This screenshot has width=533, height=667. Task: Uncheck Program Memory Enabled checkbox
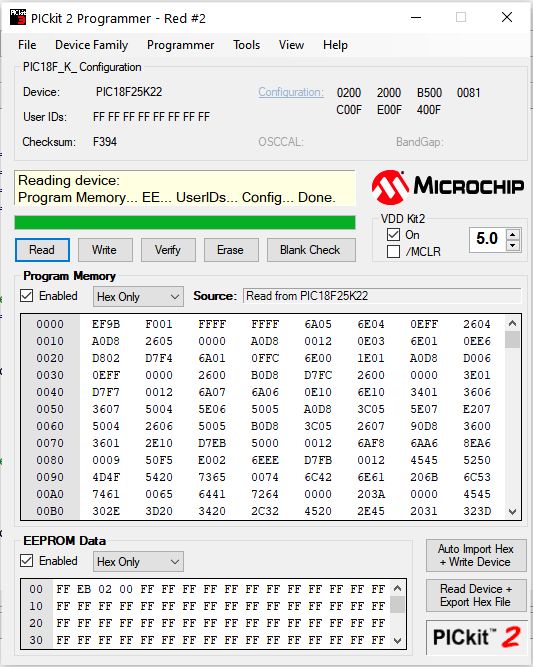tap(26, 296)
